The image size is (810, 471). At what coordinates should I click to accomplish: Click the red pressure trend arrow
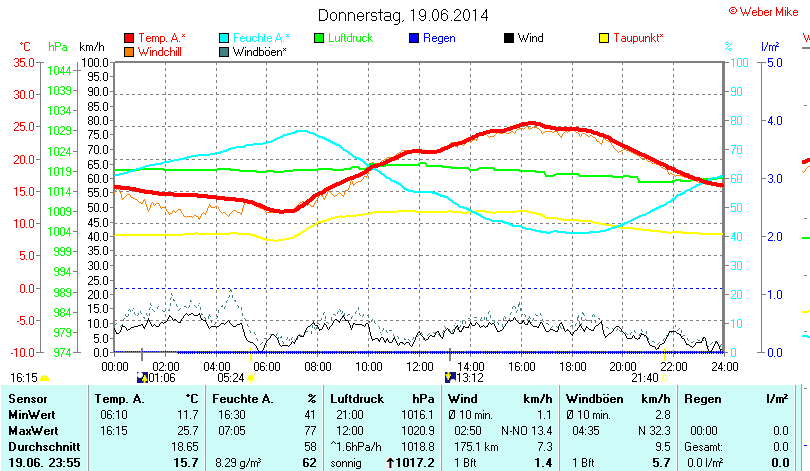pyautogui.click(x=389, y=464)
